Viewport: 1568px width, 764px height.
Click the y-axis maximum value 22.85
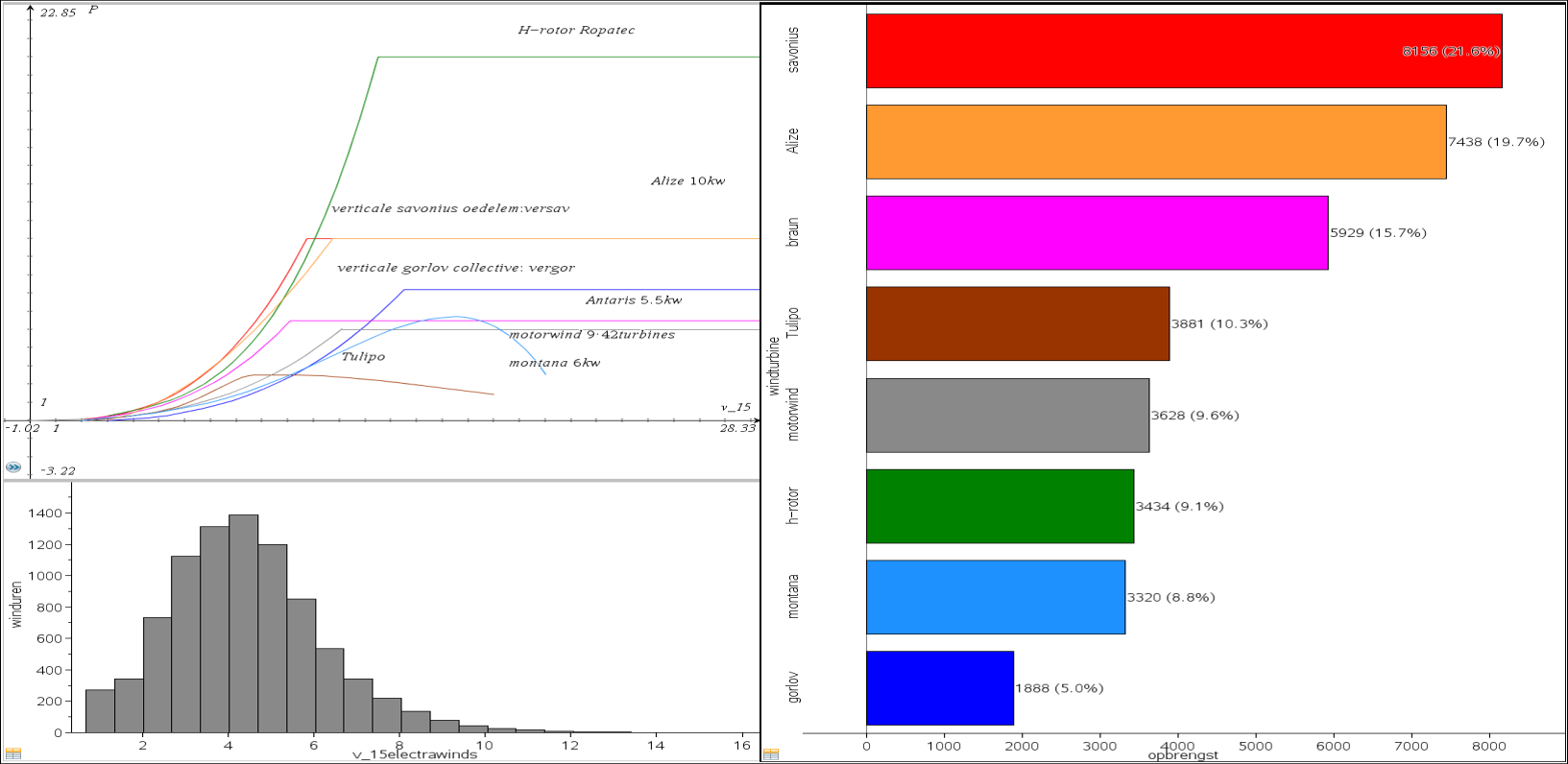click(x=58, y=12)
